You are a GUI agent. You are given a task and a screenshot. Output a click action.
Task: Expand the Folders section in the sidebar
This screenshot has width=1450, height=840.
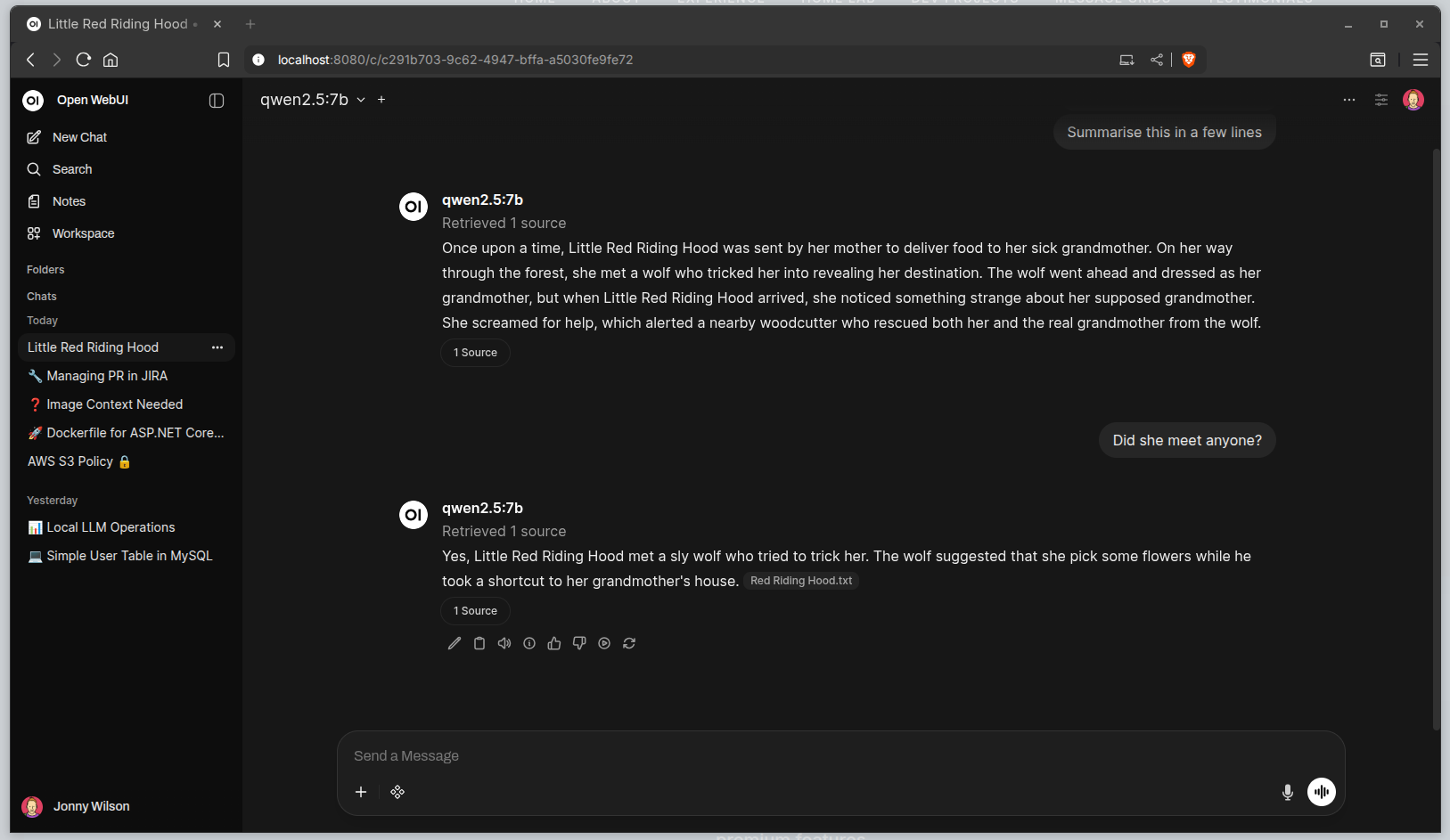pos(45,270)
